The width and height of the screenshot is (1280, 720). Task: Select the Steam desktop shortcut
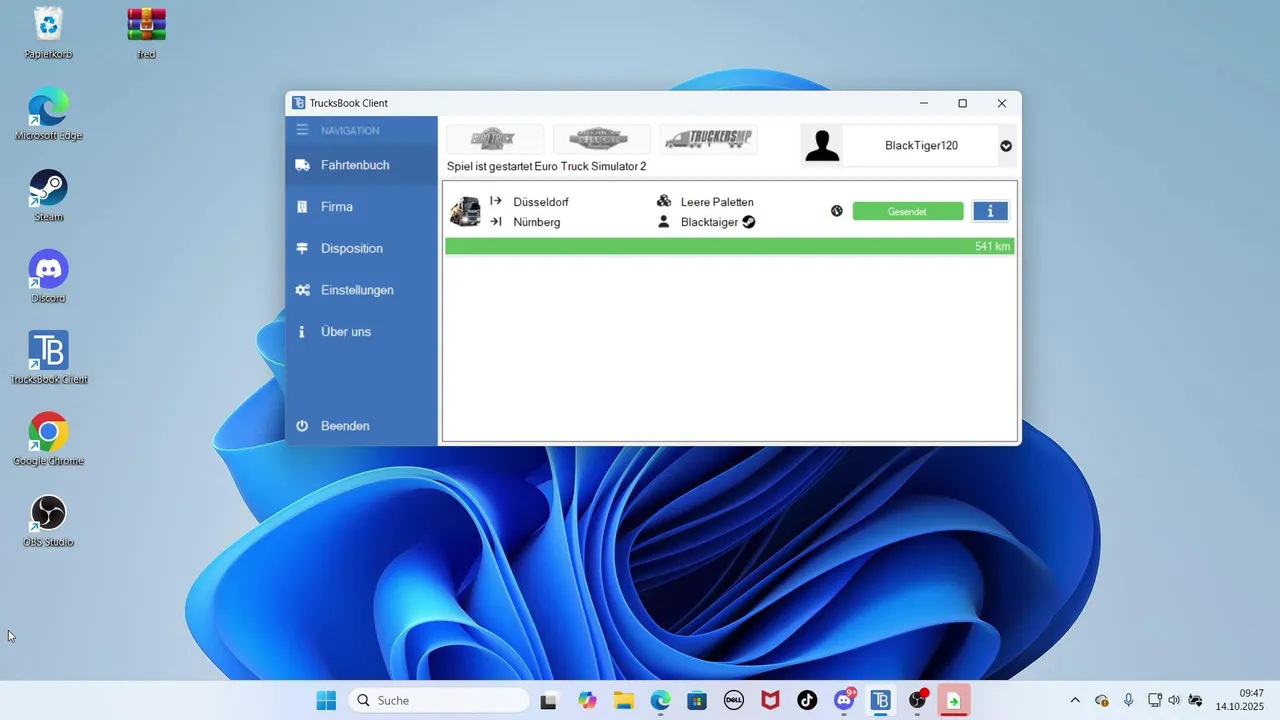click(48, 195)
